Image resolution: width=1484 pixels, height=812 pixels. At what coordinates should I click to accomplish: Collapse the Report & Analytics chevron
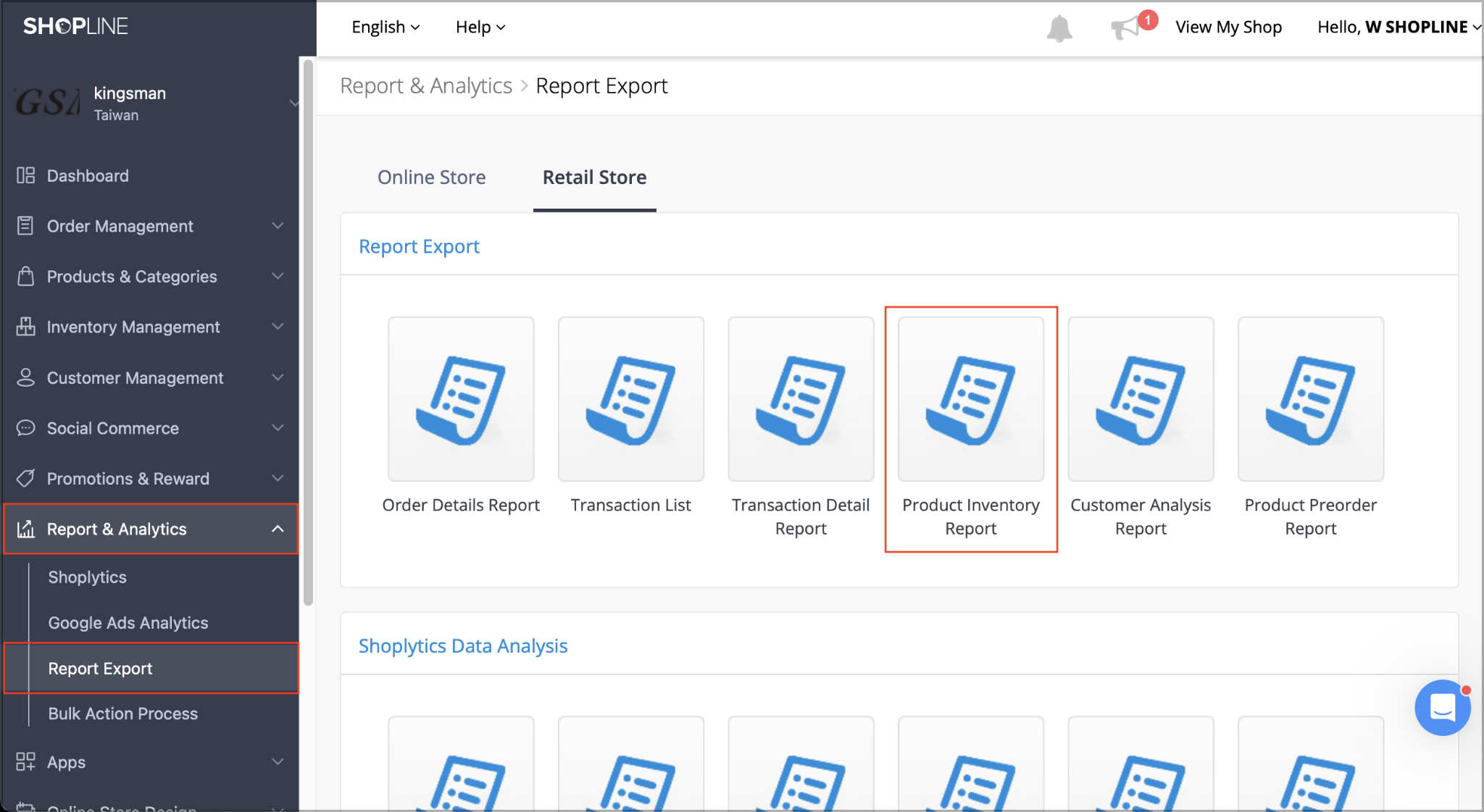(x=278, y=529)
